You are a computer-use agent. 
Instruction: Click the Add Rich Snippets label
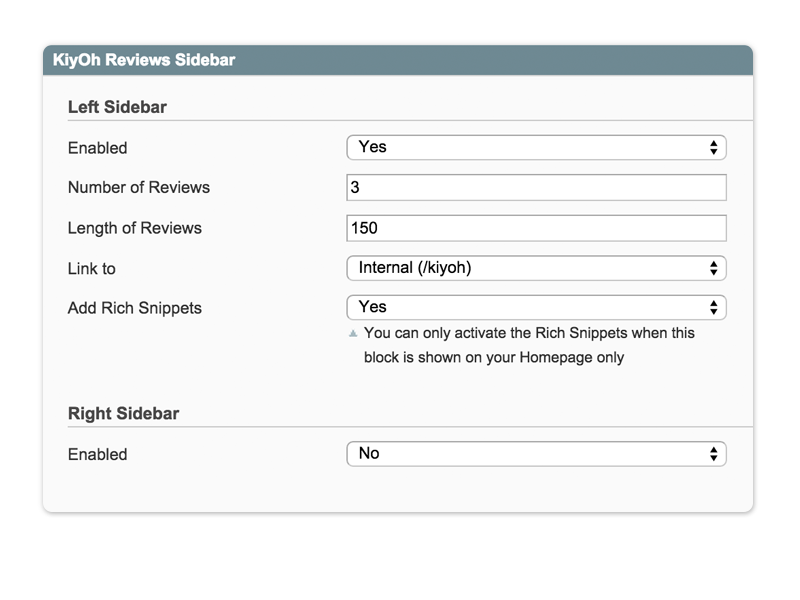(x=135, y=308)
